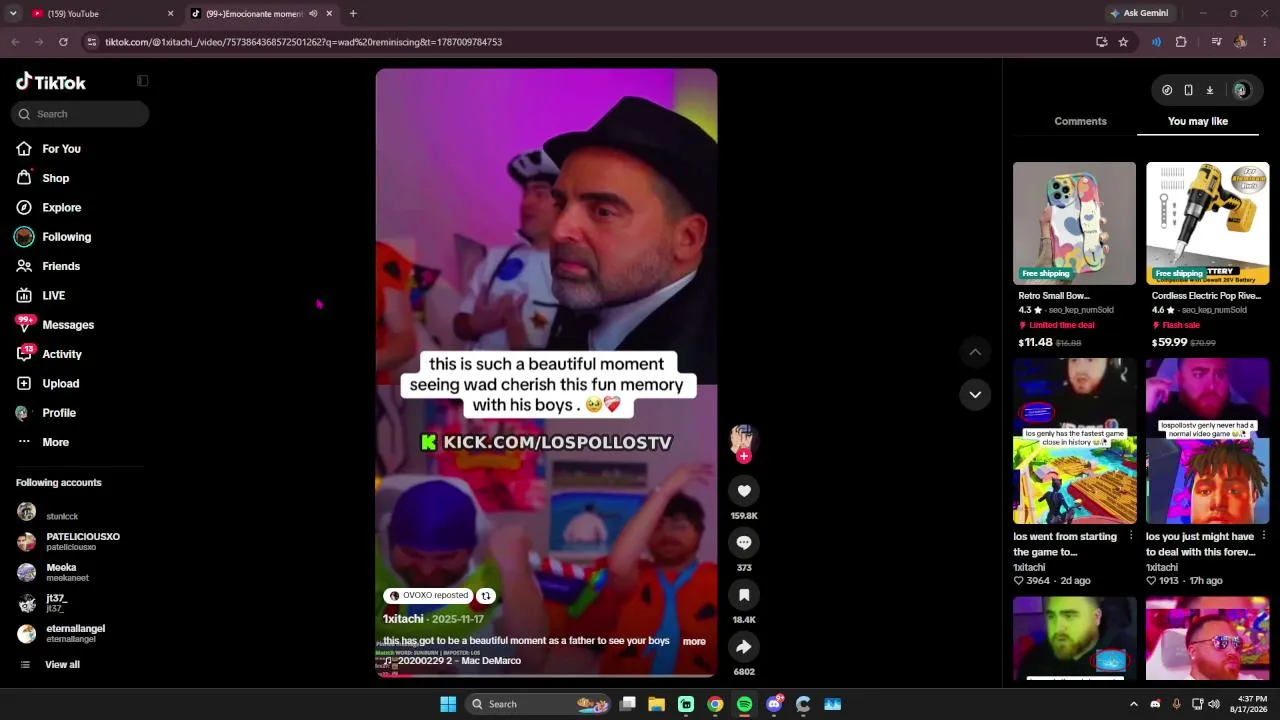Like the video with the heart button
This screenshot has width=1280, height=720.
pos(744,491)
